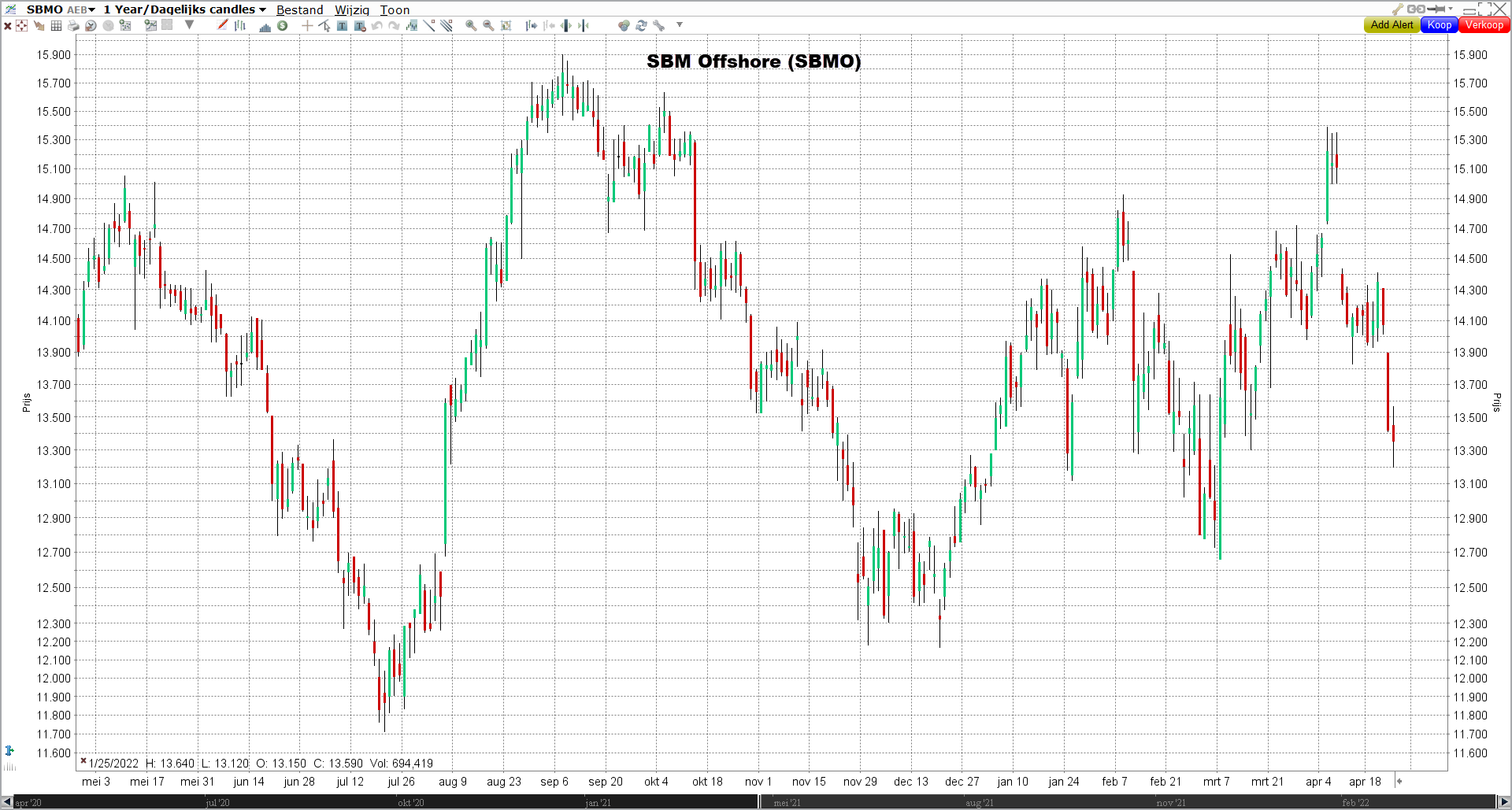This screenshot has height=810, width=1512.
Task: Click the wrench settings icon in toolbar
Action: [x=658, y=25]
